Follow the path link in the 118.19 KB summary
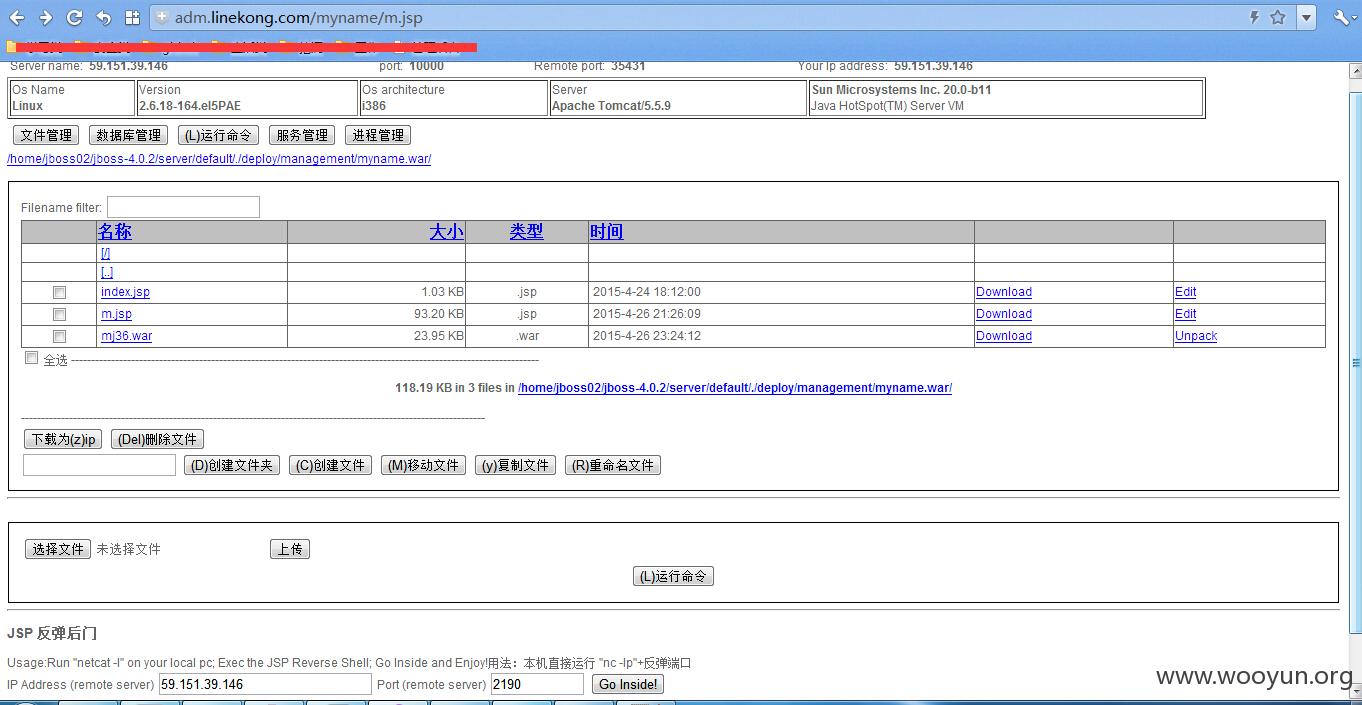1362x705 pixels. coord(735,388)
